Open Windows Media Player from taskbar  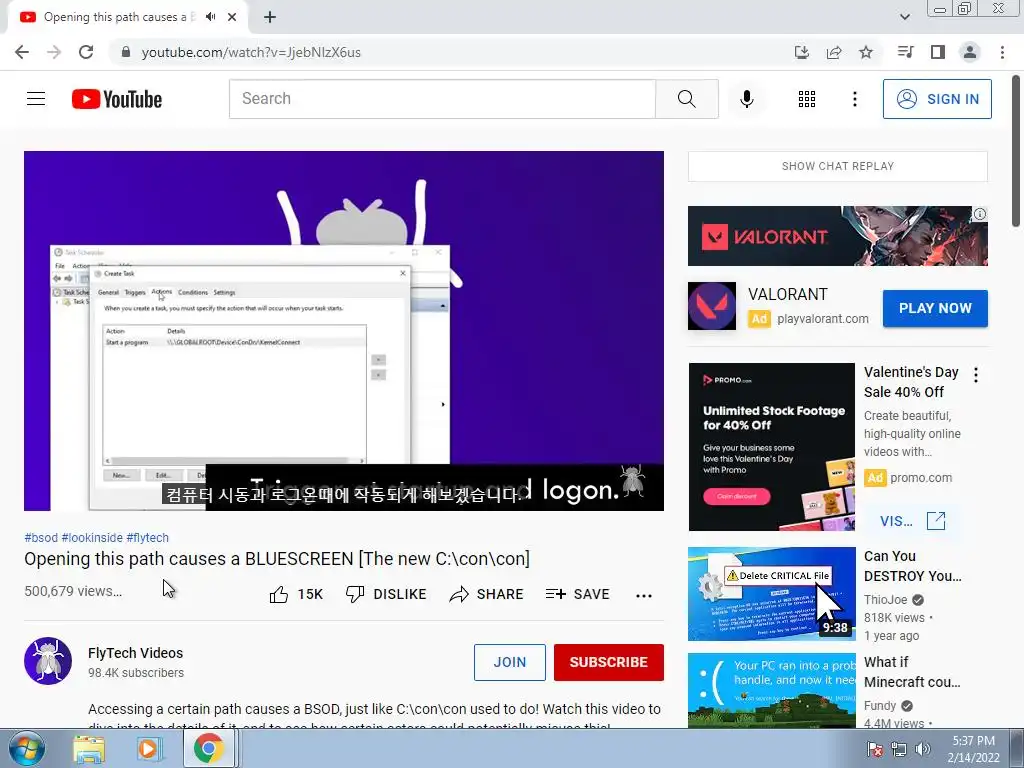(x=148, y=749)
